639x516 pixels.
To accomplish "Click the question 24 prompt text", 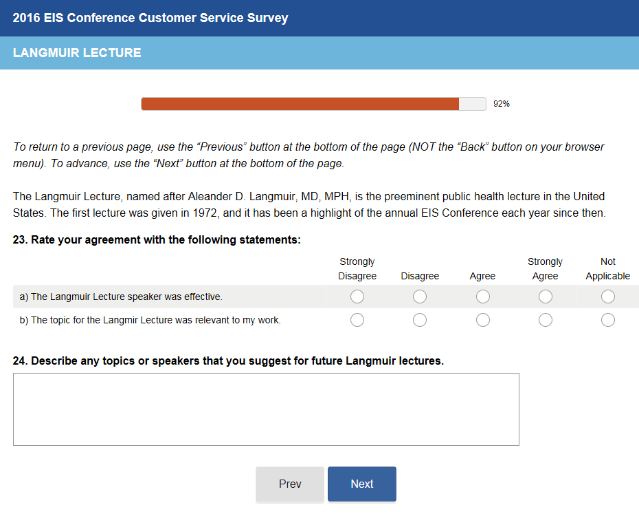I will pos(228,360).
